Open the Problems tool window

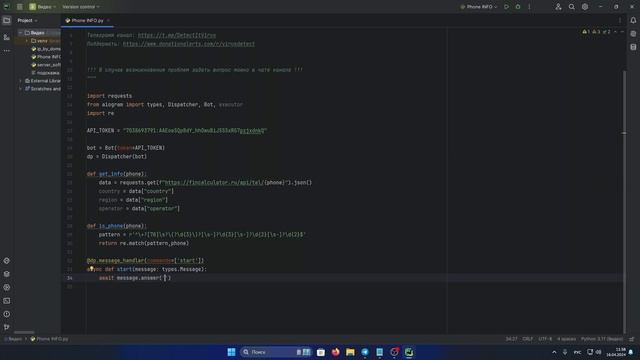click(x=7, y=314)
